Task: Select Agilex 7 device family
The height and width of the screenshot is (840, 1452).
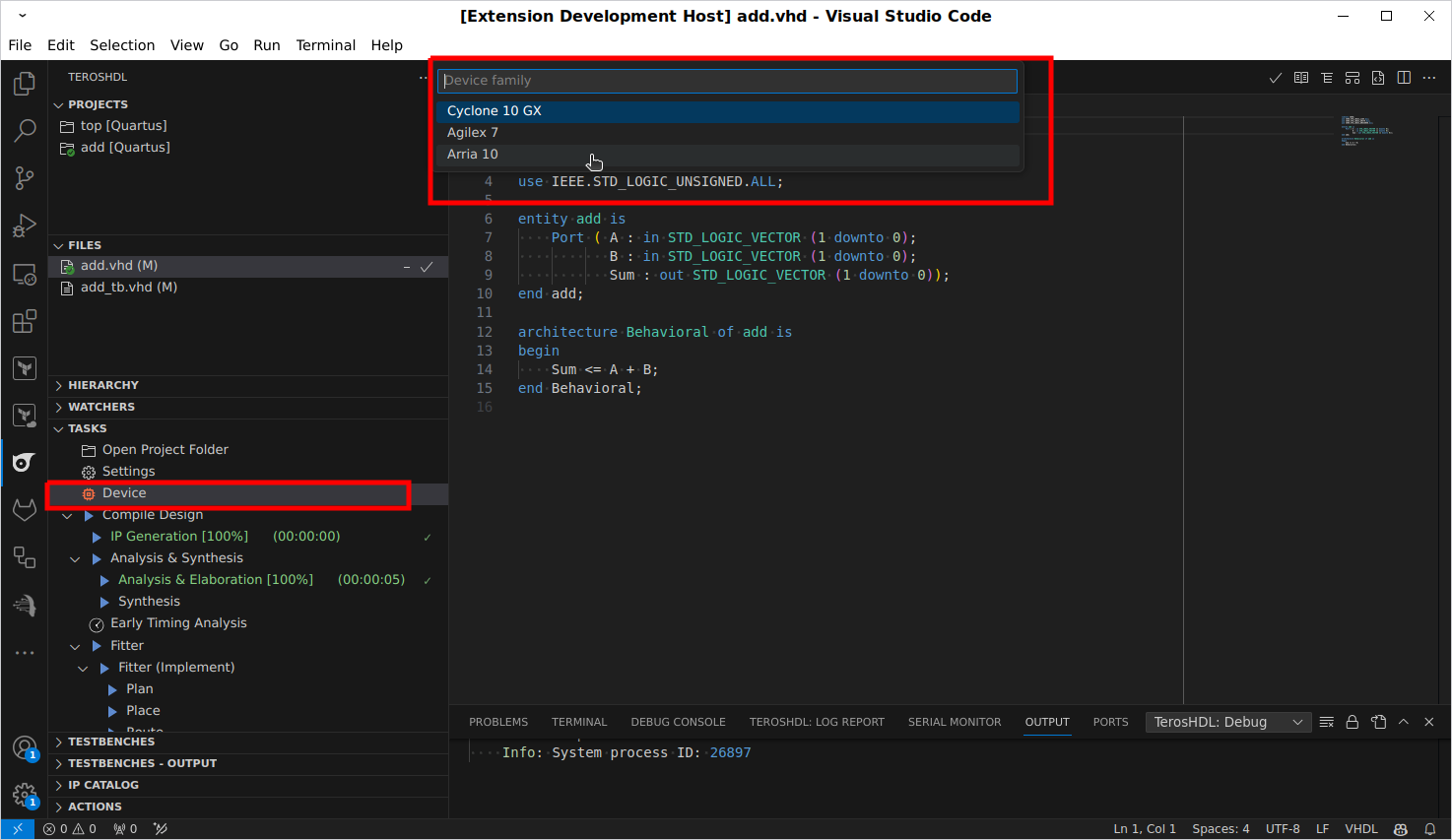Action: 728,133
